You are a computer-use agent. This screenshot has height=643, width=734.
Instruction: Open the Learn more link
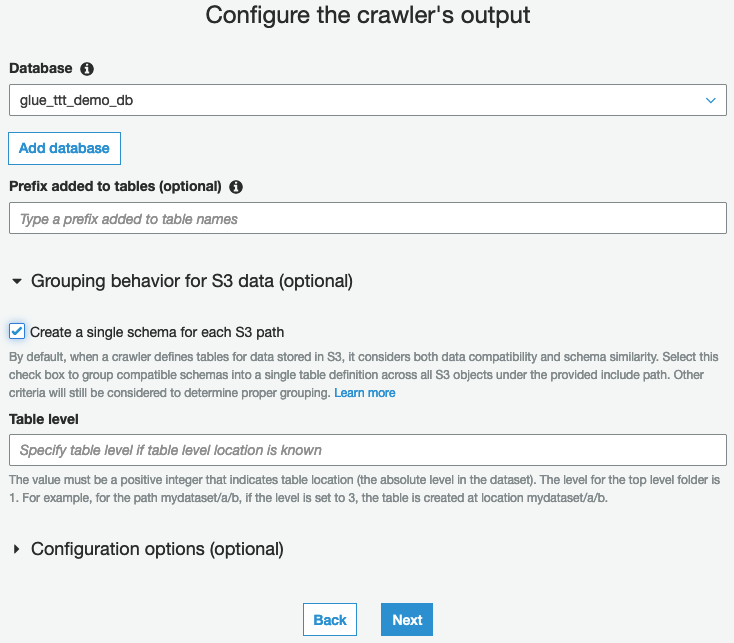[x=365, y=393]
